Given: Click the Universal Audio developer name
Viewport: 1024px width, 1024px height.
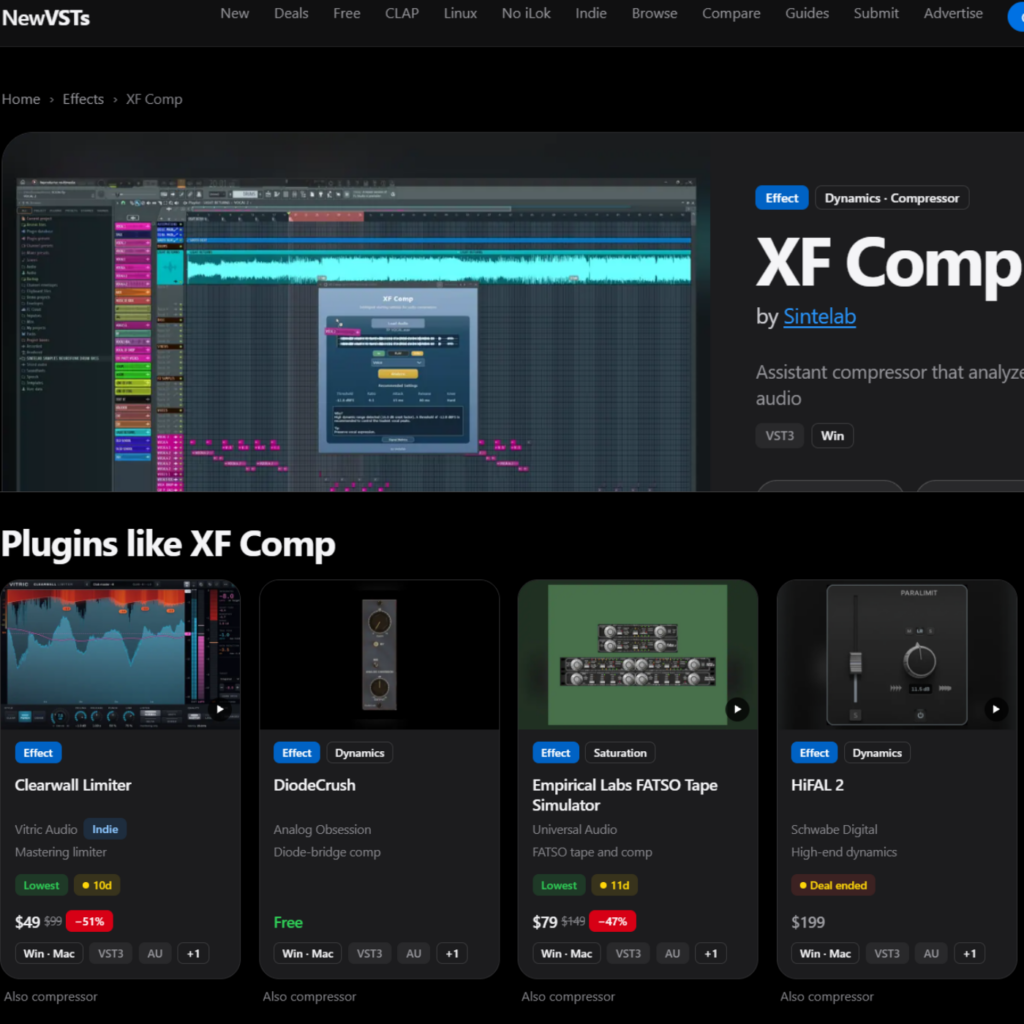Looking at the screenshot, I should coord(574,829).
